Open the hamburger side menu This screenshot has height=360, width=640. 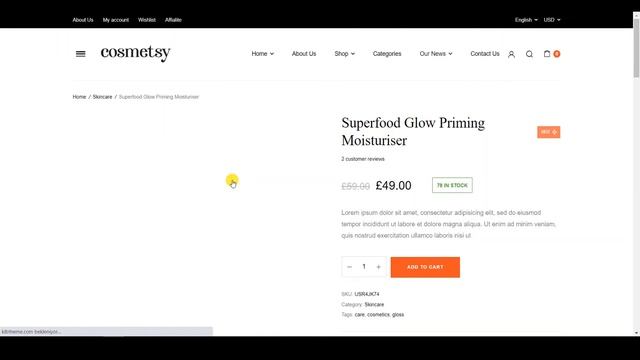(80, 54)
